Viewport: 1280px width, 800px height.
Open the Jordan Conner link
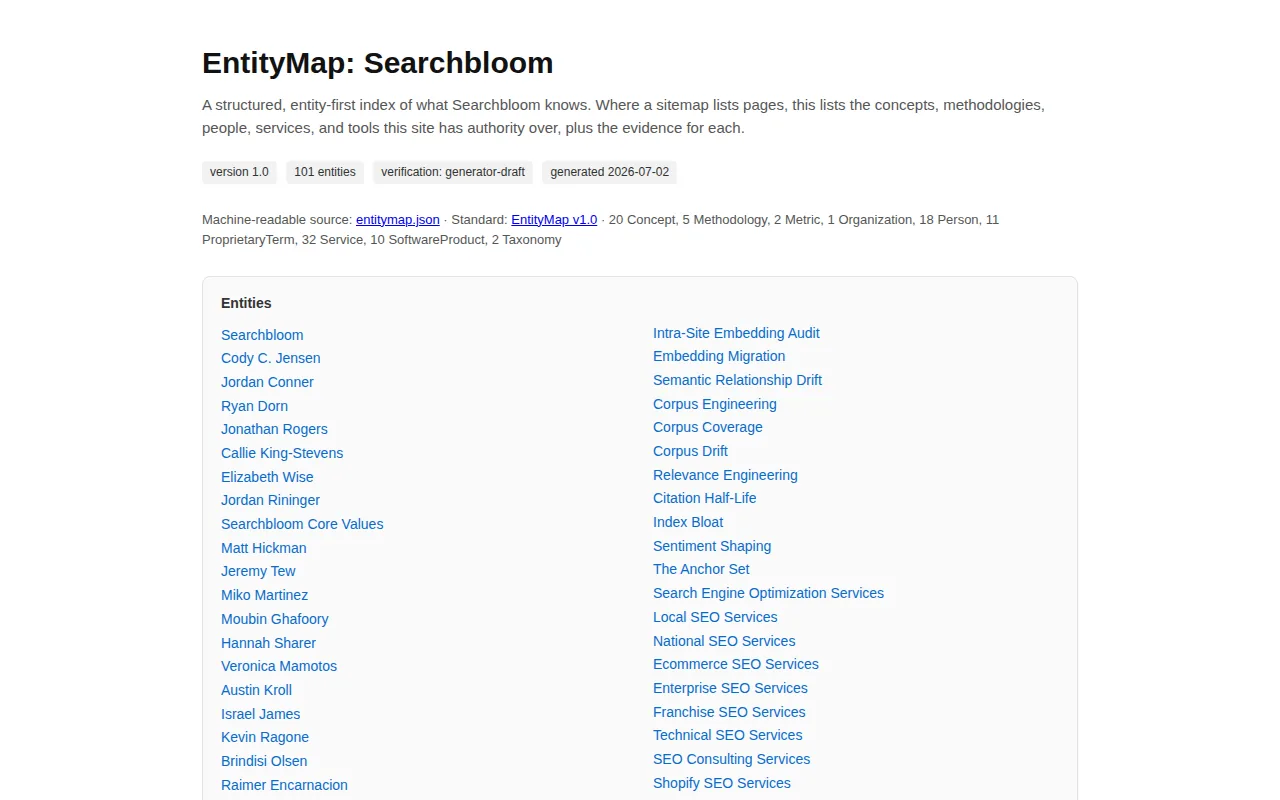[x=267, y=382]
